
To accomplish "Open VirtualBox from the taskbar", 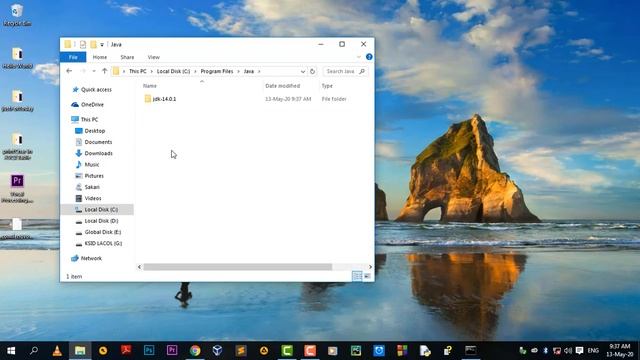I will 218,351.
